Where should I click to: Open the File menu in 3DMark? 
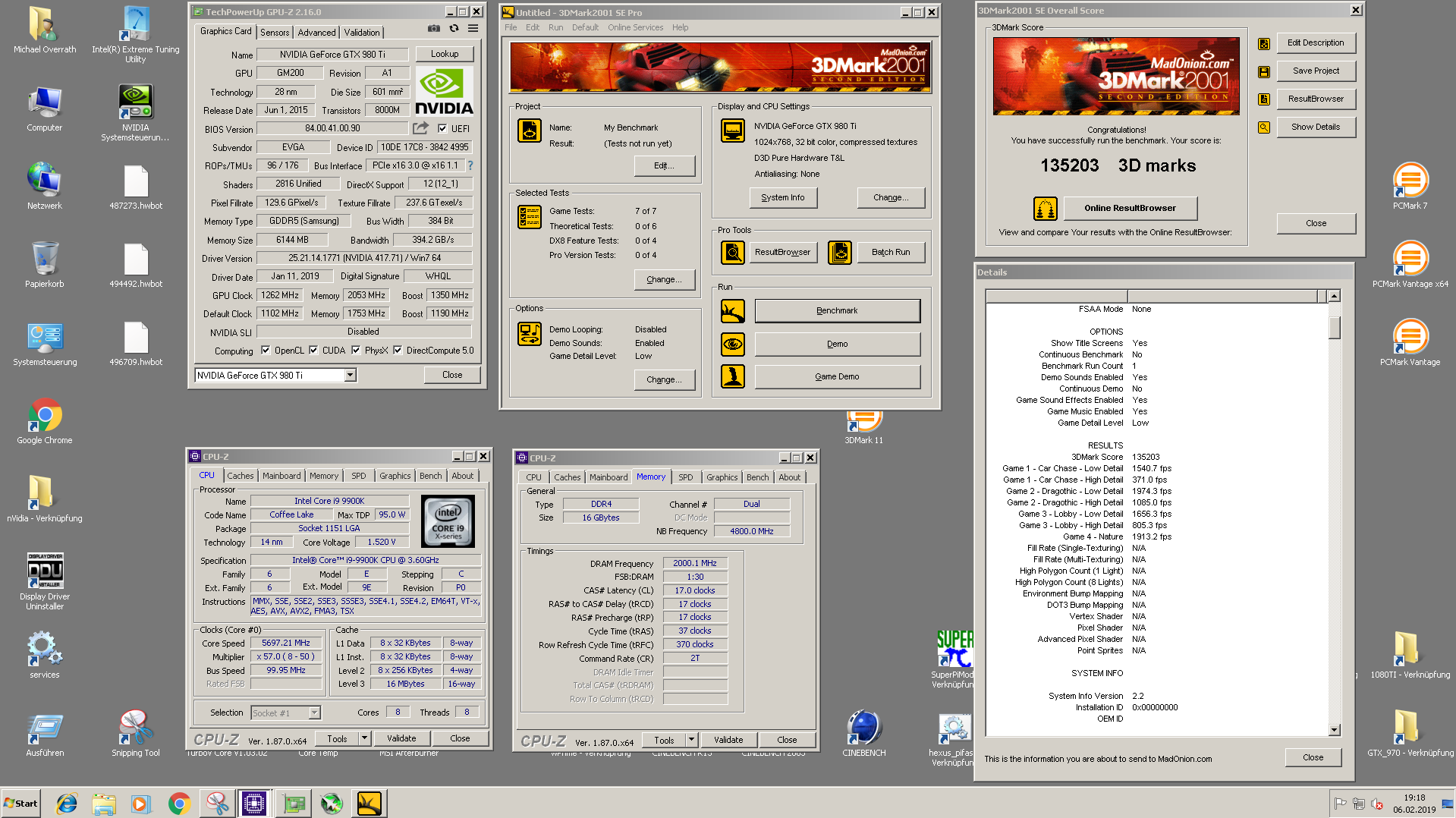(x=511, y=27)
